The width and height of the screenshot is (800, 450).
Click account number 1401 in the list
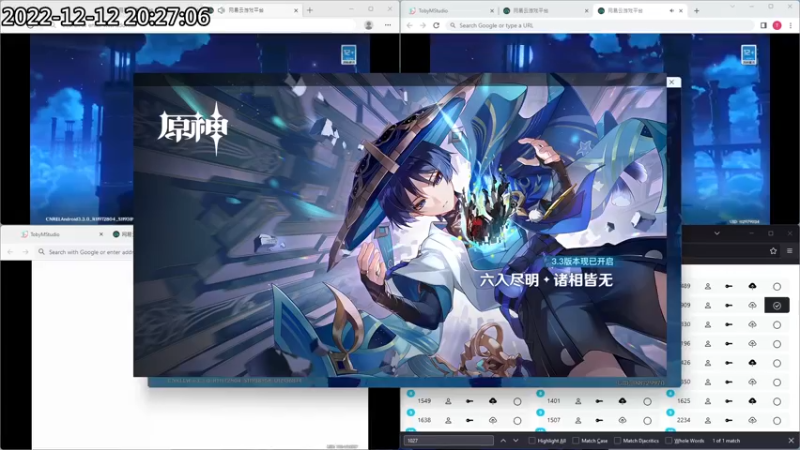554,401
